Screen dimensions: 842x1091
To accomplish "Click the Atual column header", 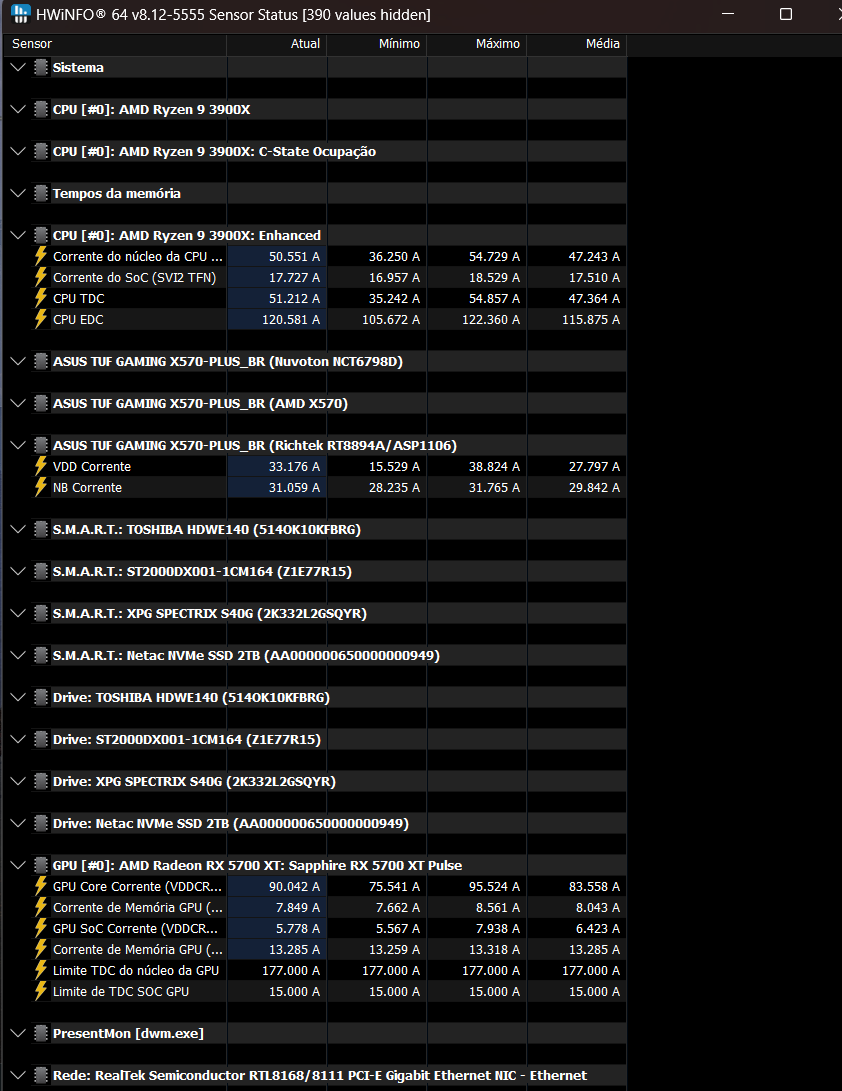I will click(277, 44).
